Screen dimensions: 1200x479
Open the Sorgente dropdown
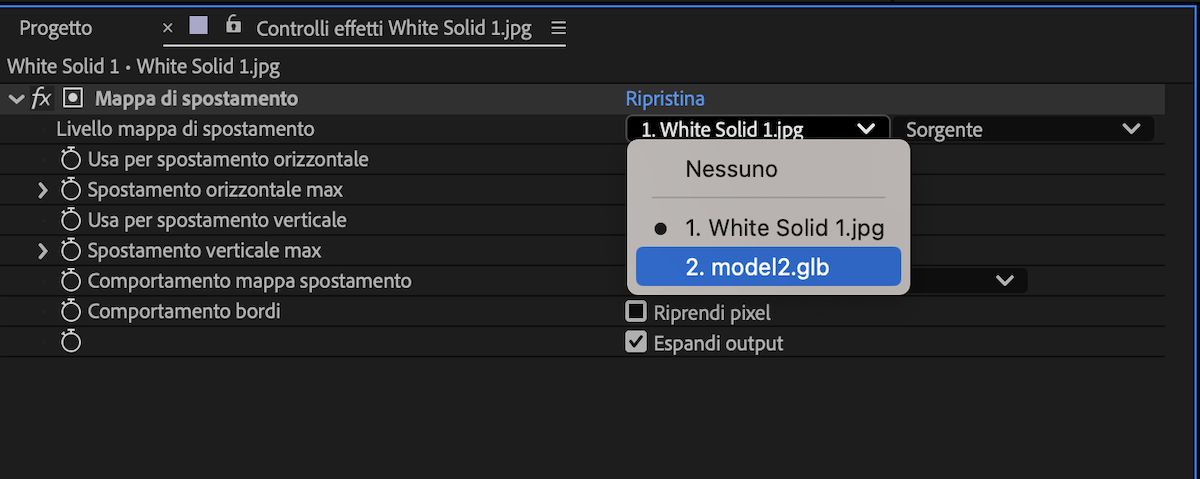(x=1024, y=129)
